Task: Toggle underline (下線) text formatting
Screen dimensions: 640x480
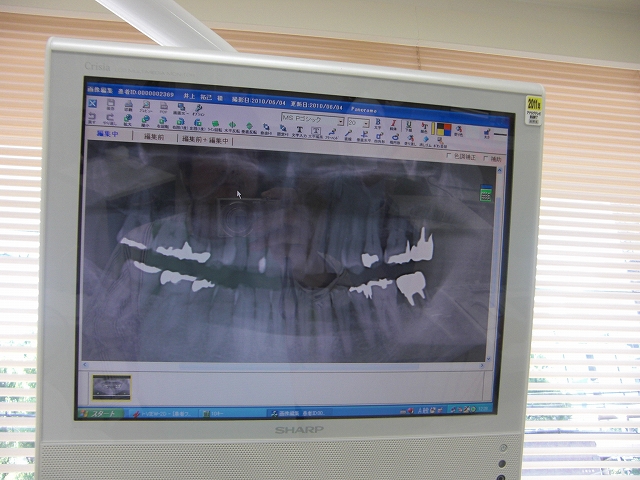Action: [x=409, y=125]
